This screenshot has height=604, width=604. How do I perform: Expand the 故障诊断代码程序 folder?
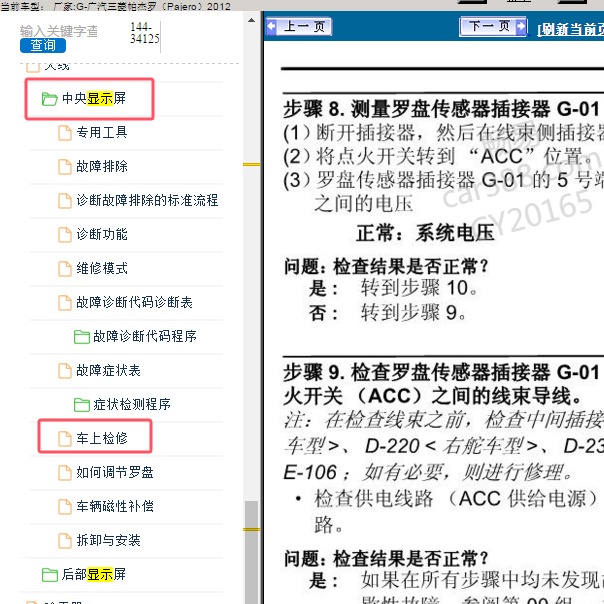point(145,336)
